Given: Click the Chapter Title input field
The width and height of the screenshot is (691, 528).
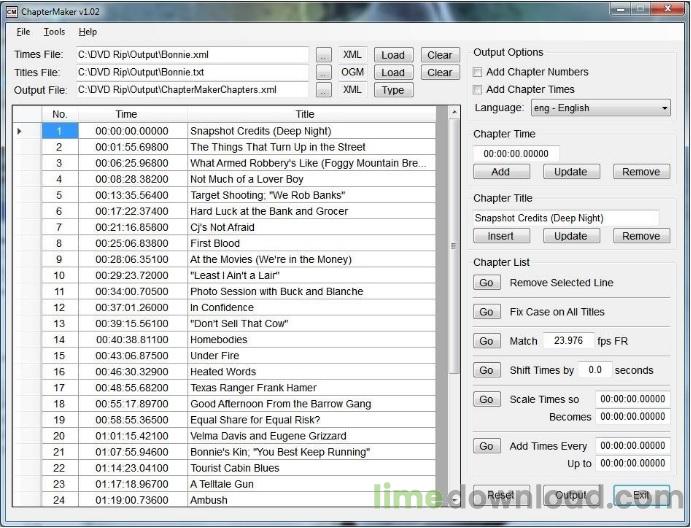Looking at the screenshot, I should coord(566,218).
